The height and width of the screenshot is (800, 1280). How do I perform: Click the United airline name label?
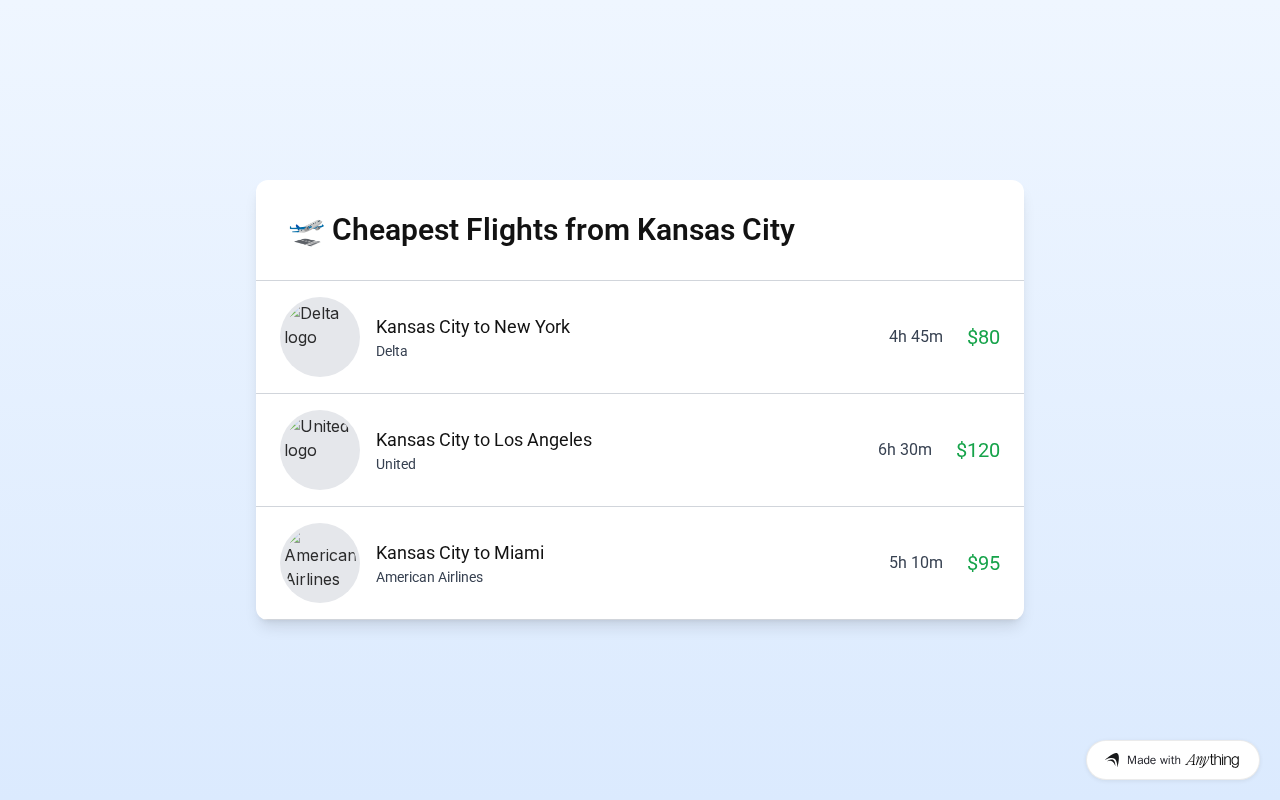tap(396, 464)
